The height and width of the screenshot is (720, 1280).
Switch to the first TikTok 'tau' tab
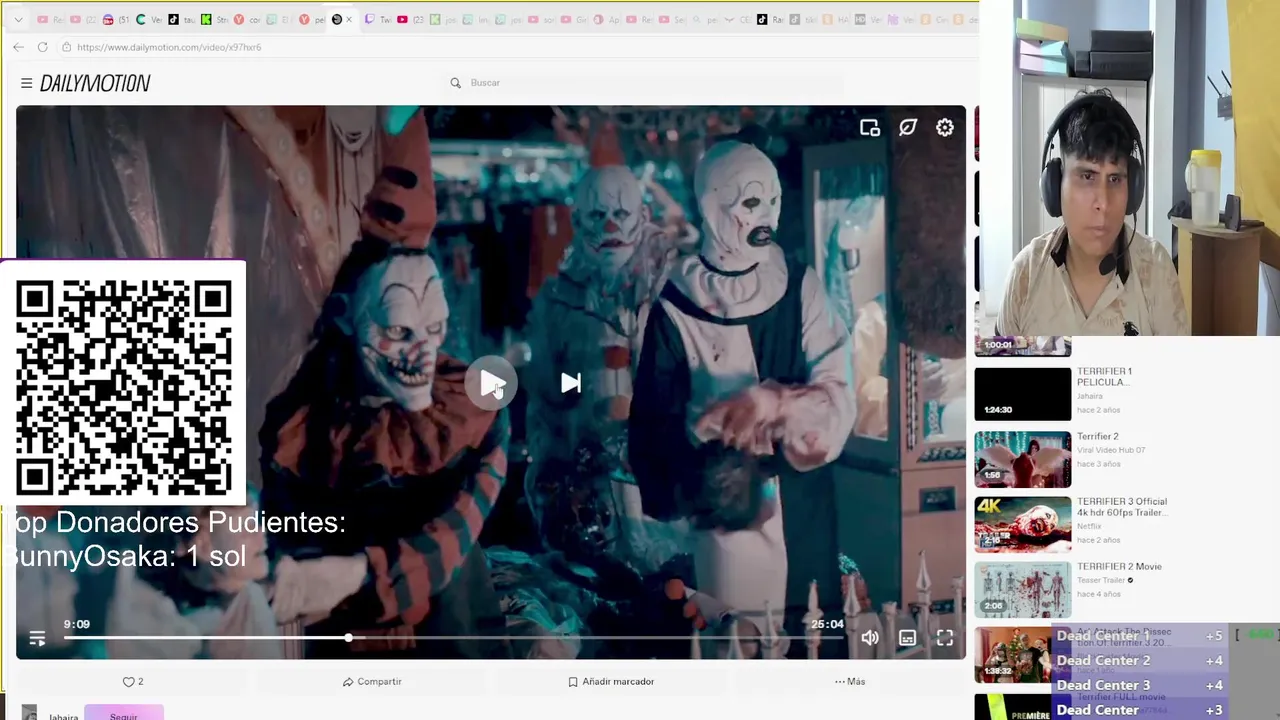pyautogui.click(x=181, y=20)
